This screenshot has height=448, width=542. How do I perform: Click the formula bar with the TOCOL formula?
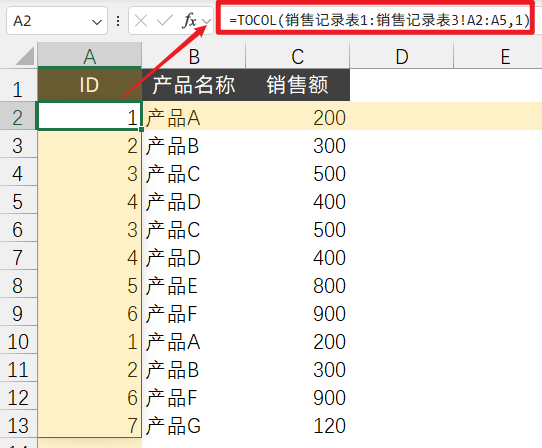pyautogui.click(x=379, y=20)
